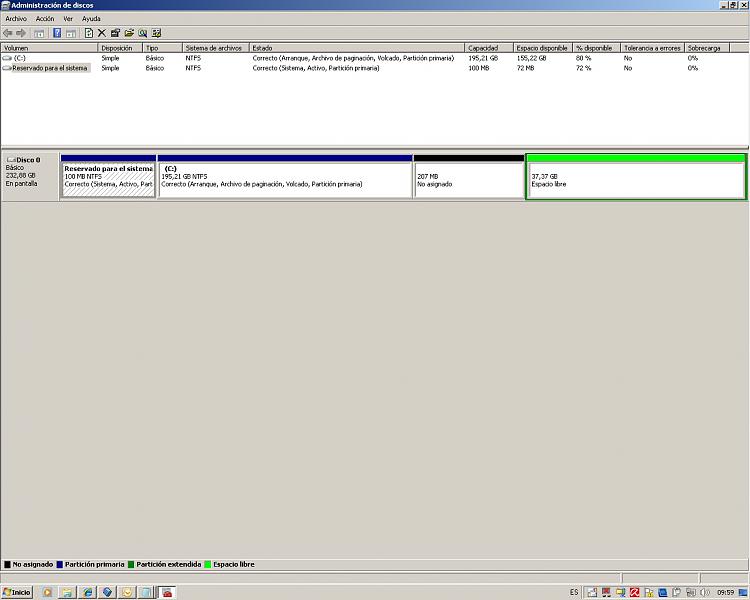Click the dark green 'Partición extendida' legend swatch
Viewport: 750px width, 600px height.
tap(131, 564)
